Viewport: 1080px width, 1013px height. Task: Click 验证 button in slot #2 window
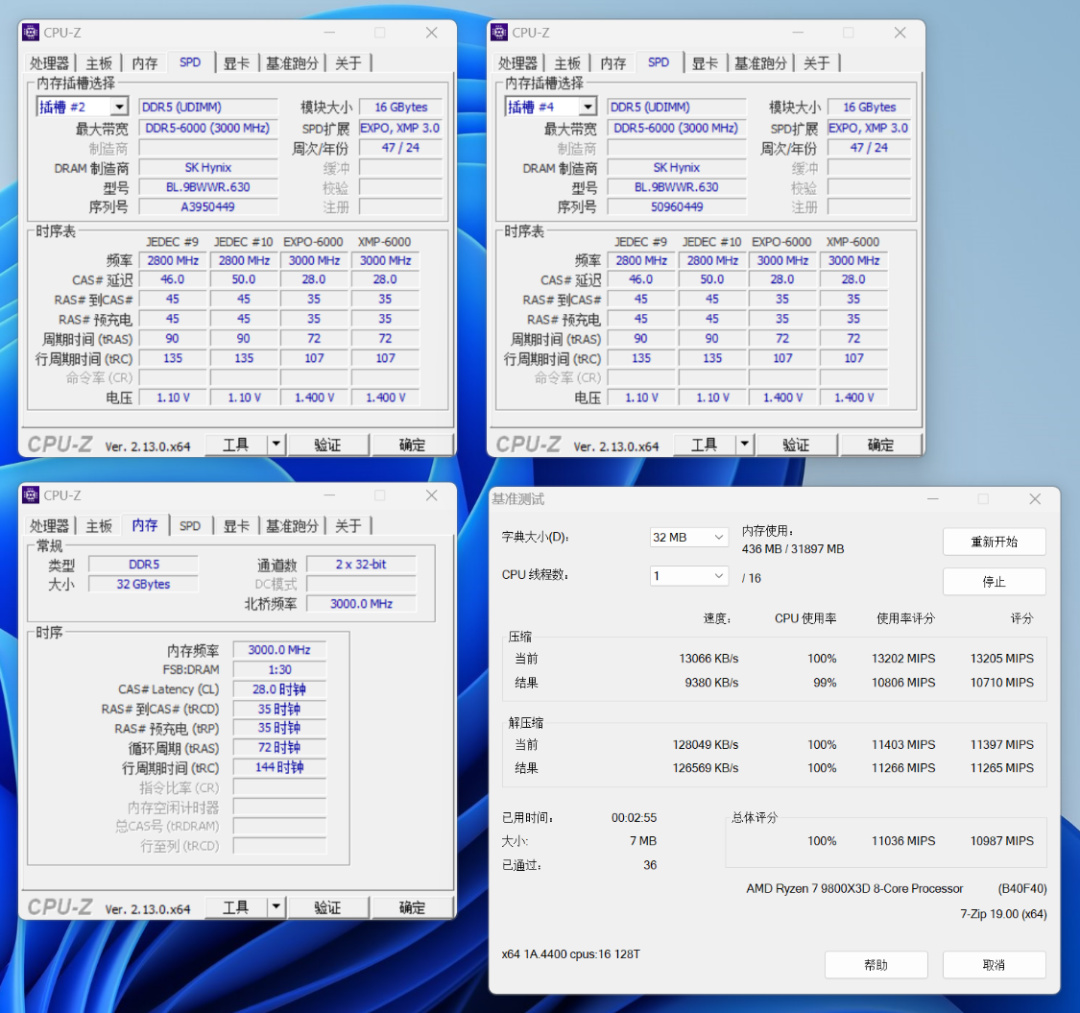pos(328,444)
